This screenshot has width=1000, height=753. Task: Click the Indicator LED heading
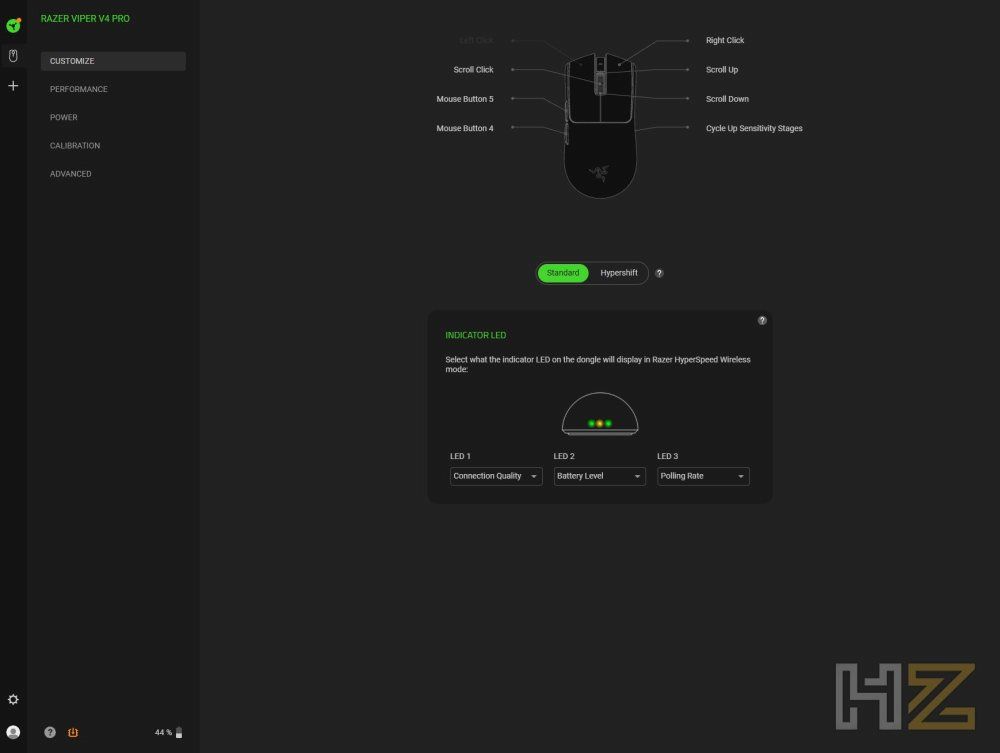pyautogui.click(x=475, y=335)
